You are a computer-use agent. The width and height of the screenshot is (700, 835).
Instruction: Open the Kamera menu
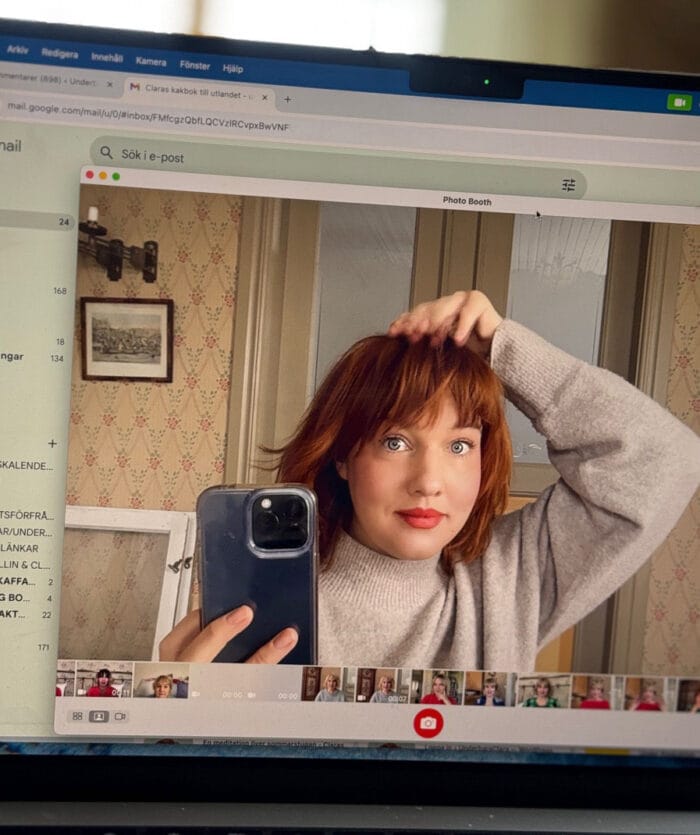tap(151, 61)
